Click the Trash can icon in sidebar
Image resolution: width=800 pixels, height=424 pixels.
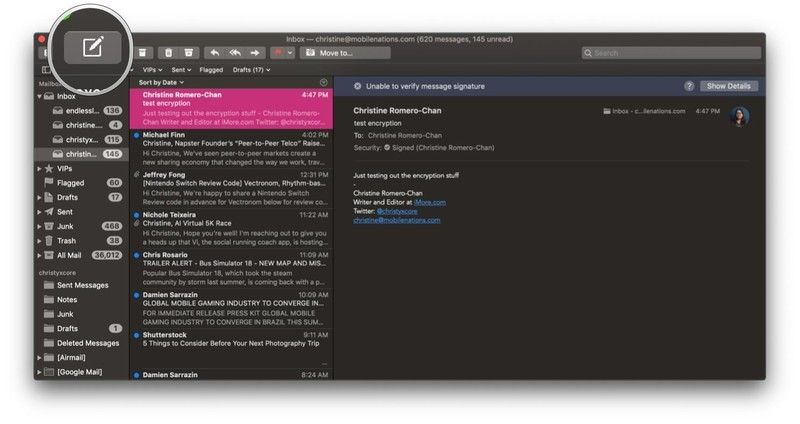[x=49, y=241]
